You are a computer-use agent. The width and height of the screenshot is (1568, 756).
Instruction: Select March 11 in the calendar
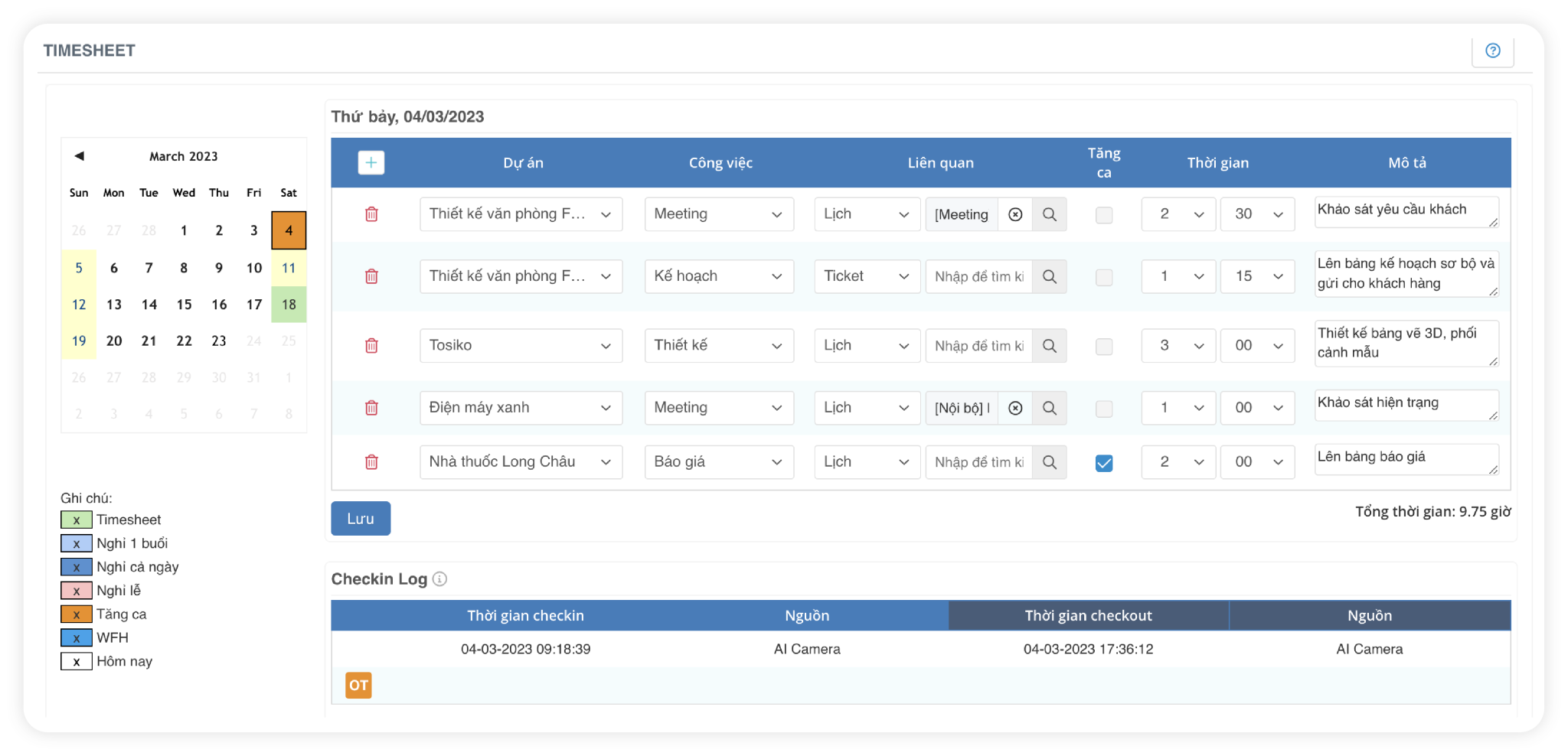pos(289,268)
